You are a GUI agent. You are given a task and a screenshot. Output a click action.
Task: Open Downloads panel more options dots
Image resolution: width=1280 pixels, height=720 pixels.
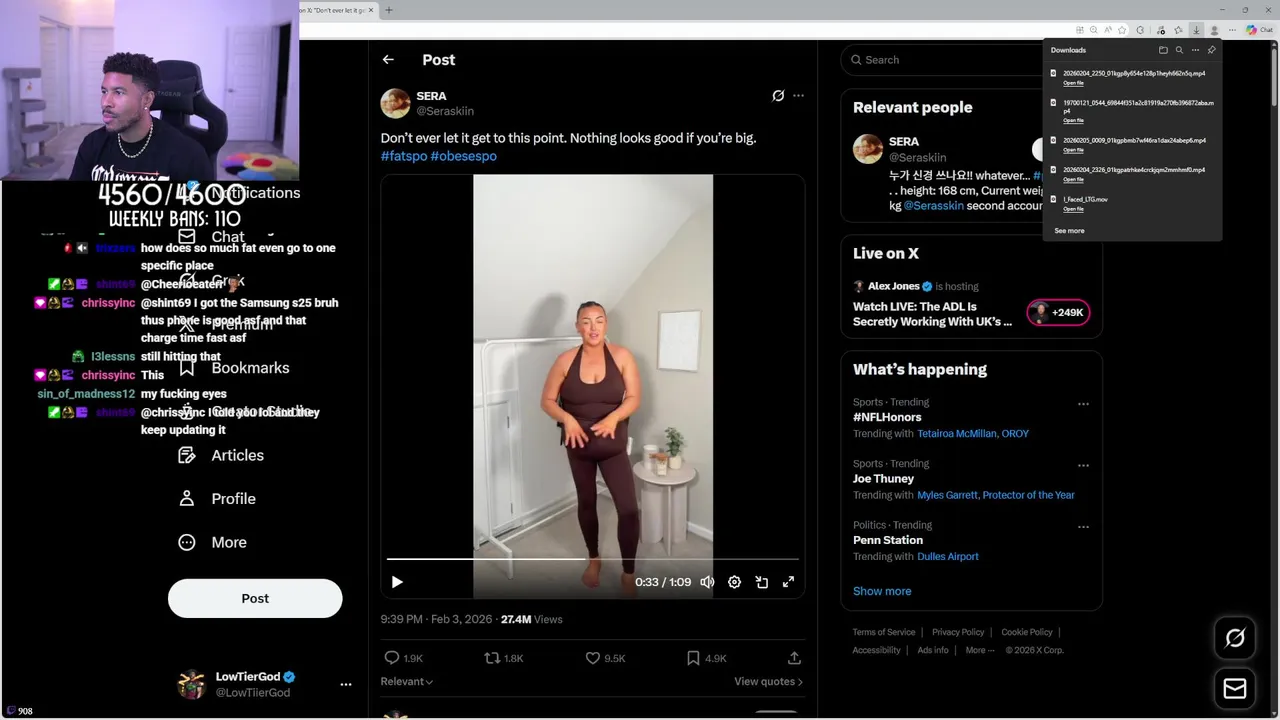1195,50
